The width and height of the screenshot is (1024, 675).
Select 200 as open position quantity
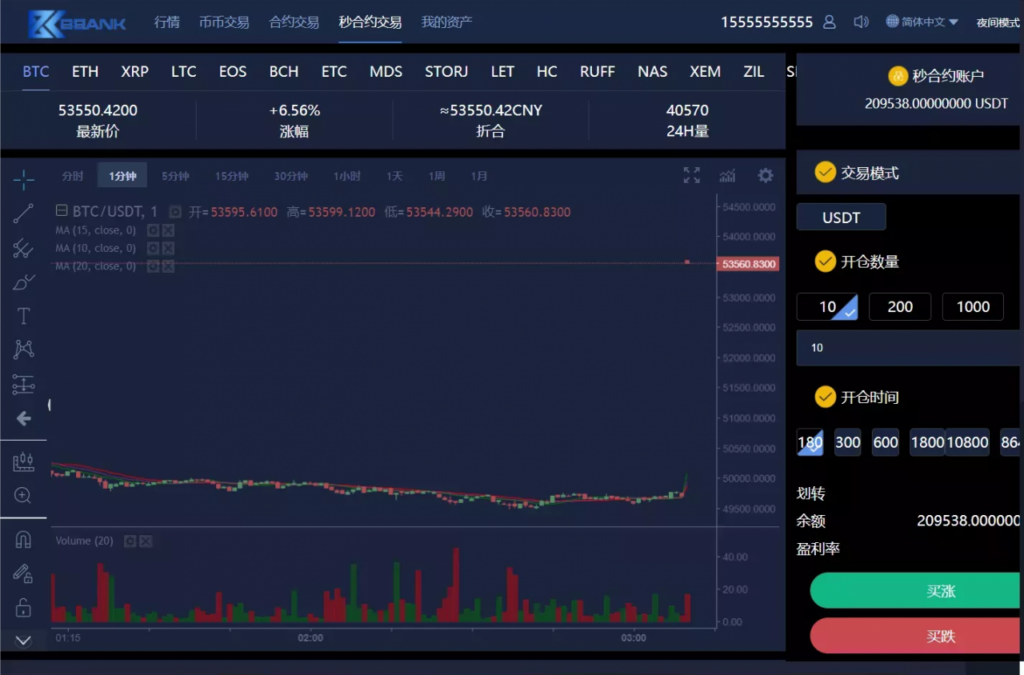pyautogui.click(x=900, y=307)
